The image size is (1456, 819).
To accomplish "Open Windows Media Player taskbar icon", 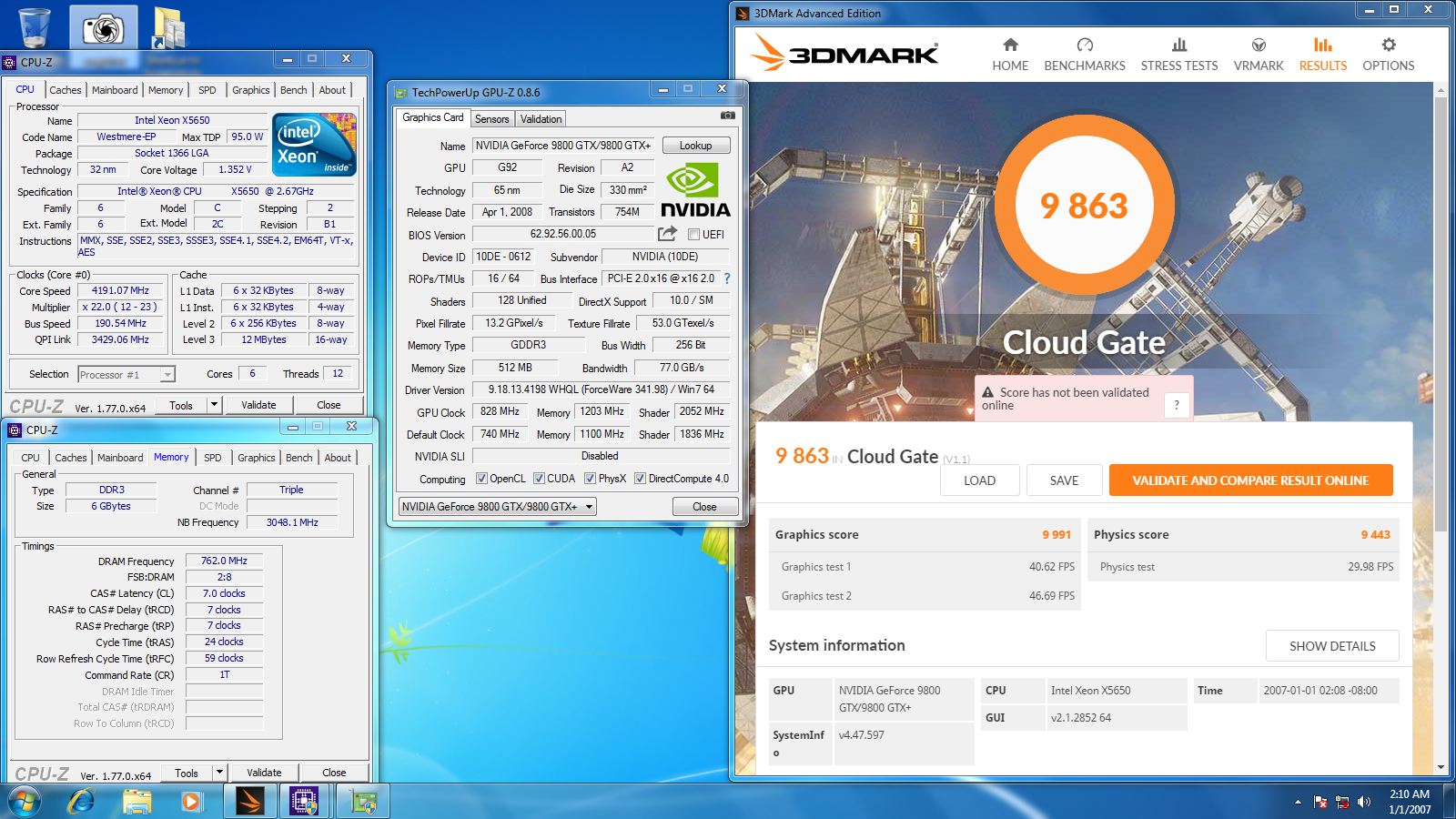I will [190, 802].
